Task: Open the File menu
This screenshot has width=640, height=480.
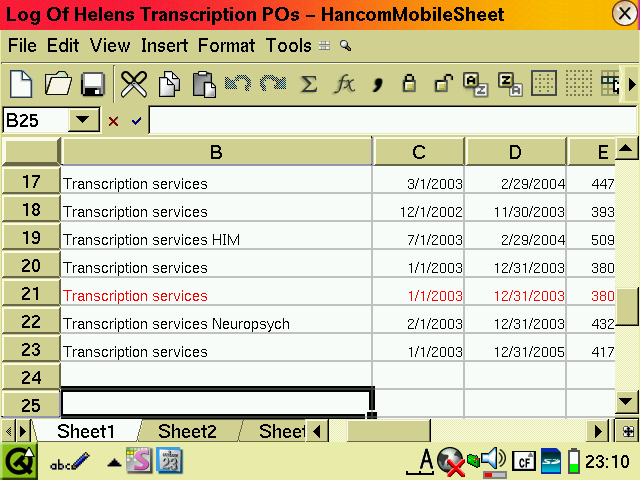Action: click(x=22, y=45)
